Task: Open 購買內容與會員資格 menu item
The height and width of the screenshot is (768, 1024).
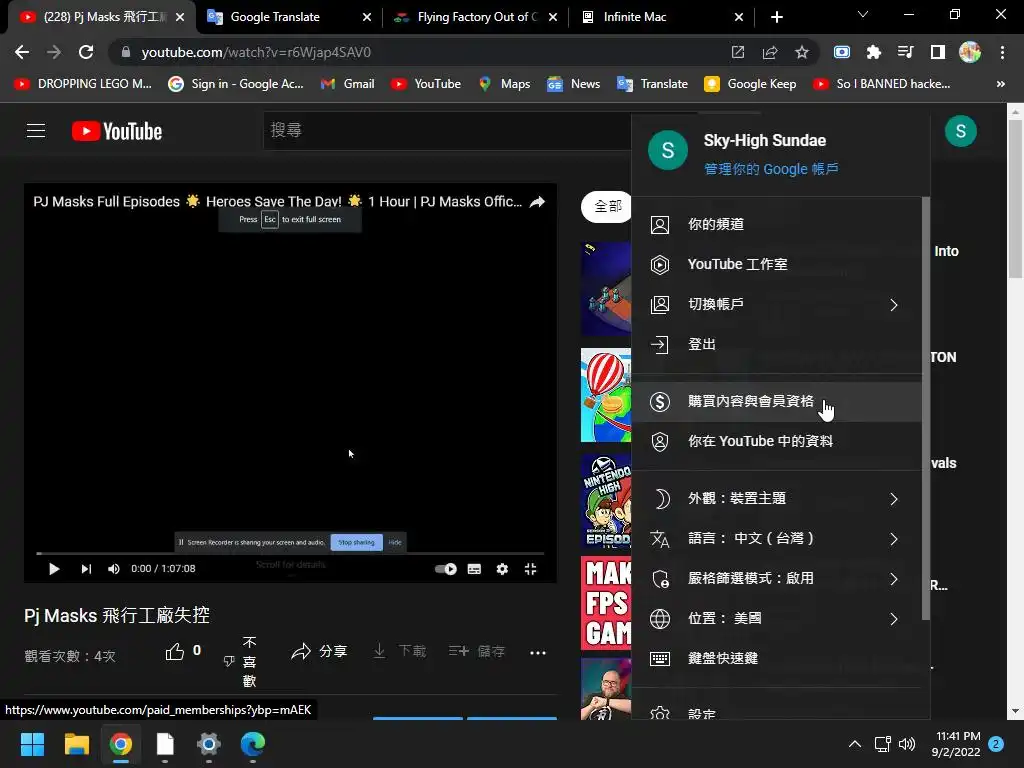Action: 776,402
